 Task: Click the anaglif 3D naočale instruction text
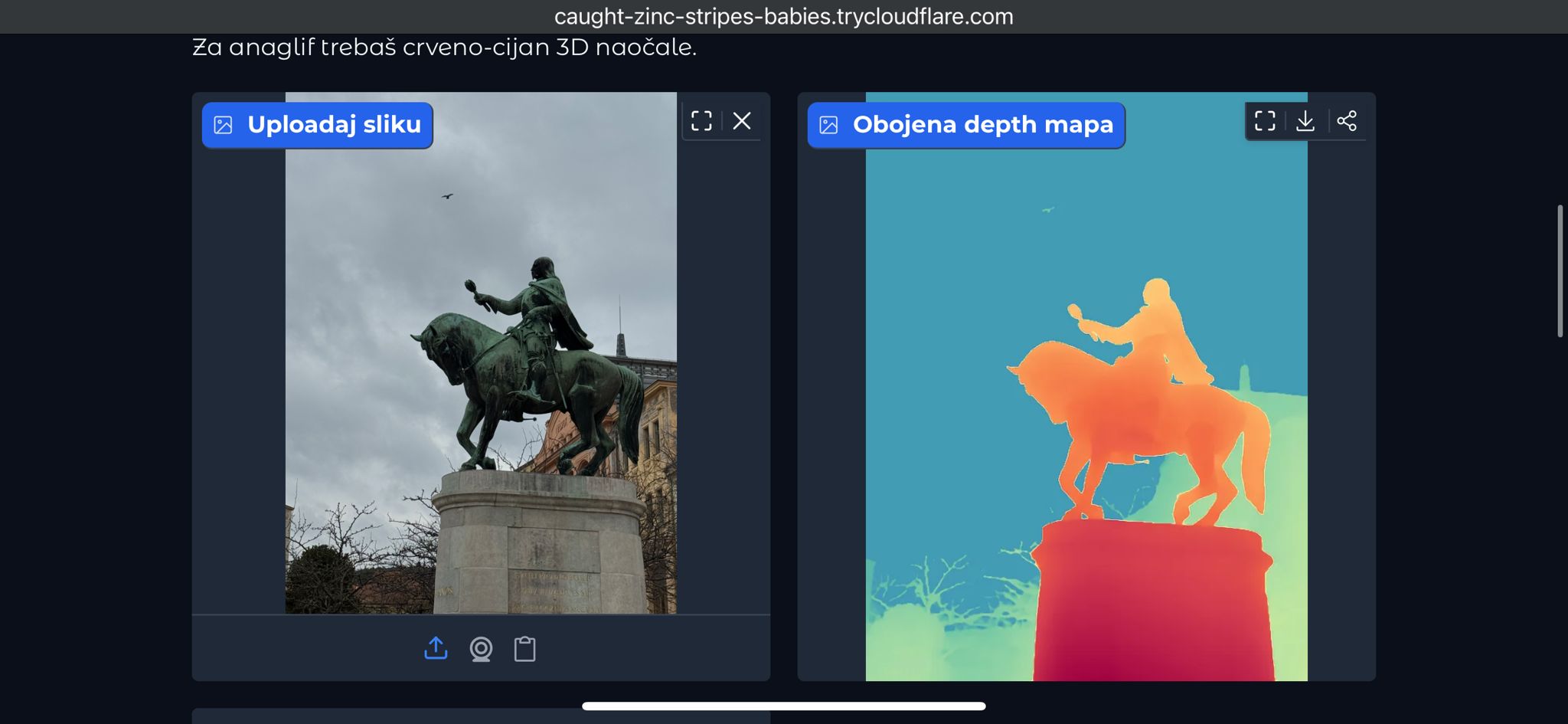tap(444, 48)
